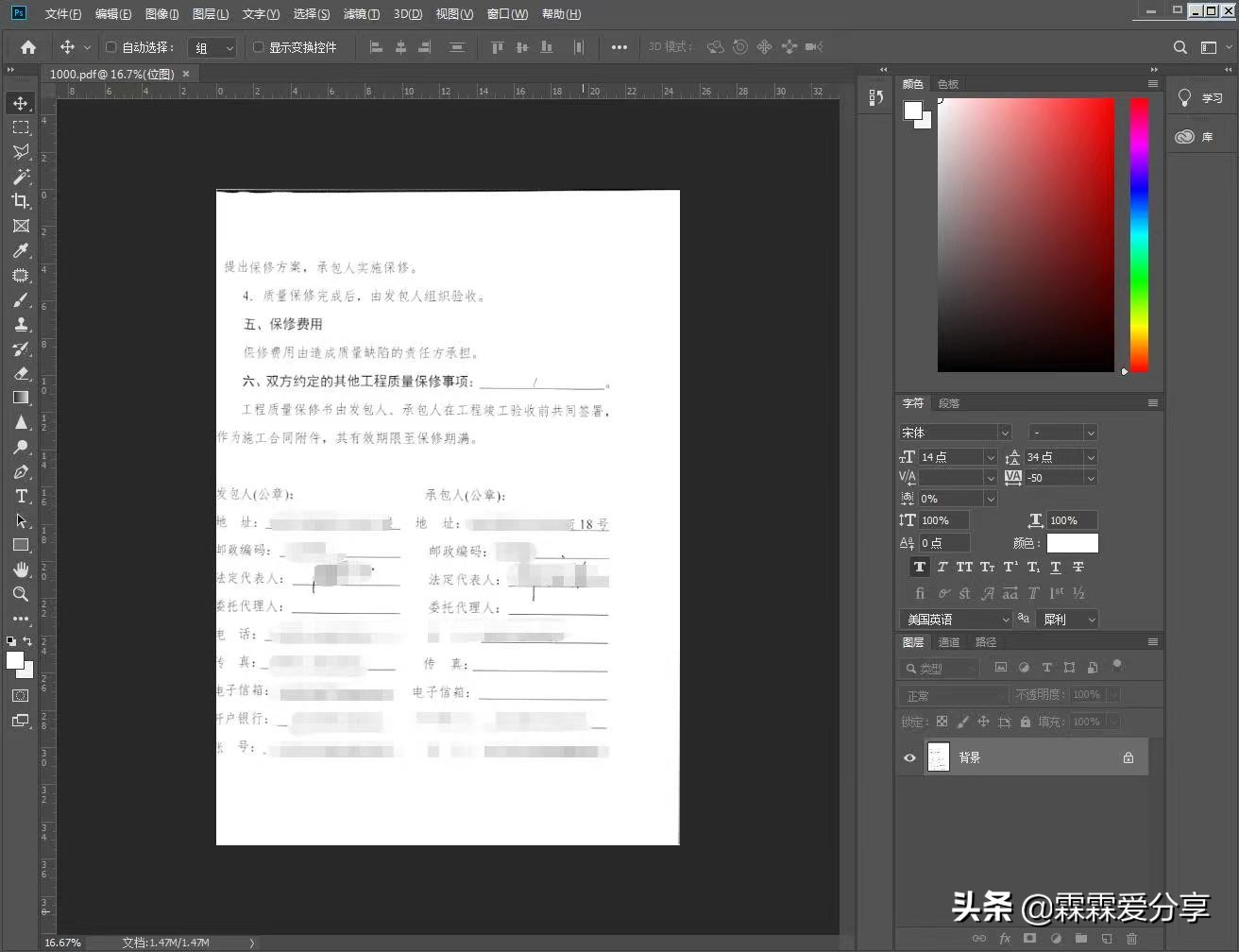Select the Path Selection tool
Image resolution: width=1239 pixels, height=952 pixels.
21,520
